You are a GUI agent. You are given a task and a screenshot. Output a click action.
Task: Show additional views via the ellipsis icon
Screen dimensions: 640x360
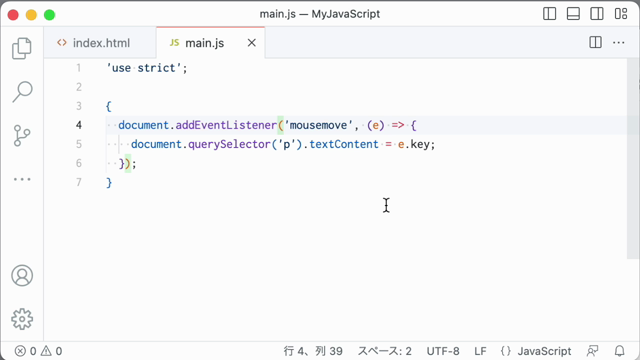coord(22,179)
